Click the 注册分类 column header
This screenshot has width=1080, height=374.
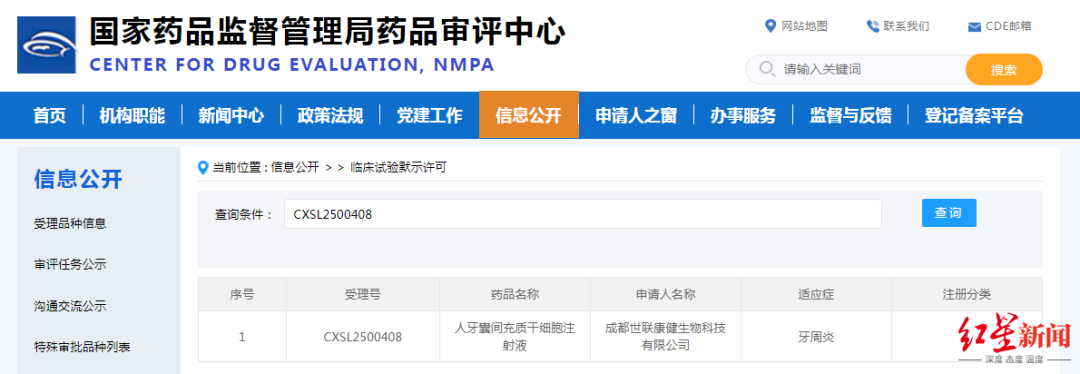click(967, 295)
